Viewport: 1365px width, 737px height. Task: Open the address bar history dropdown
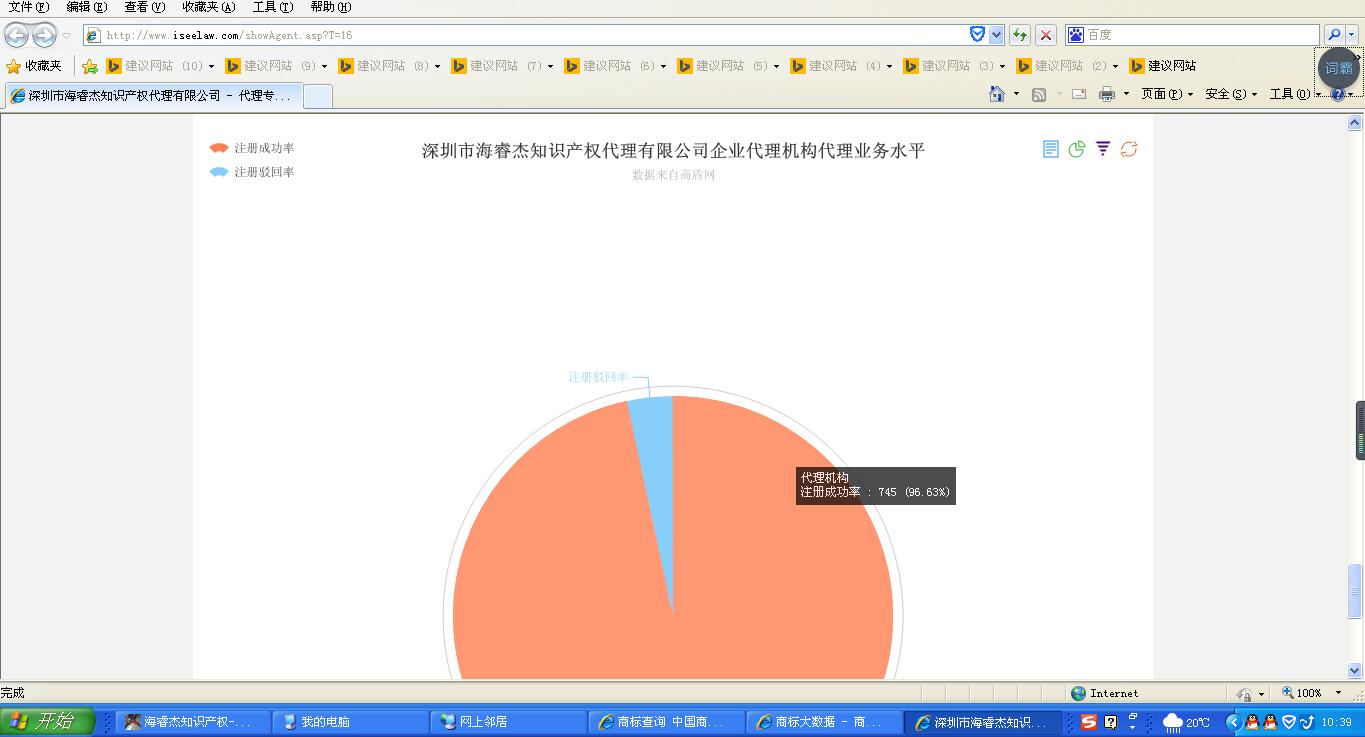997,35
